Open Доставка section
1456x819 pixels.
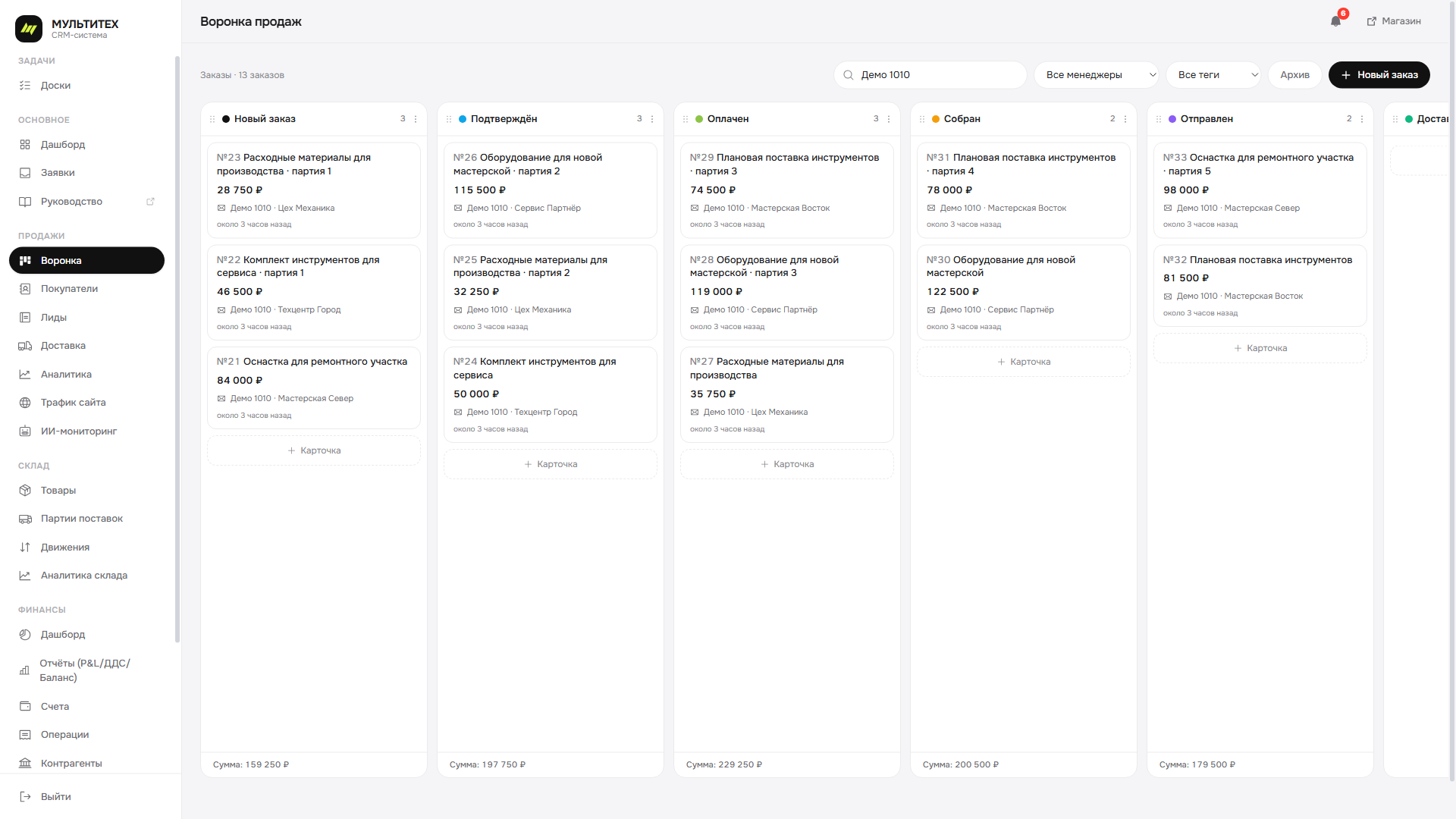coord(86,346)
